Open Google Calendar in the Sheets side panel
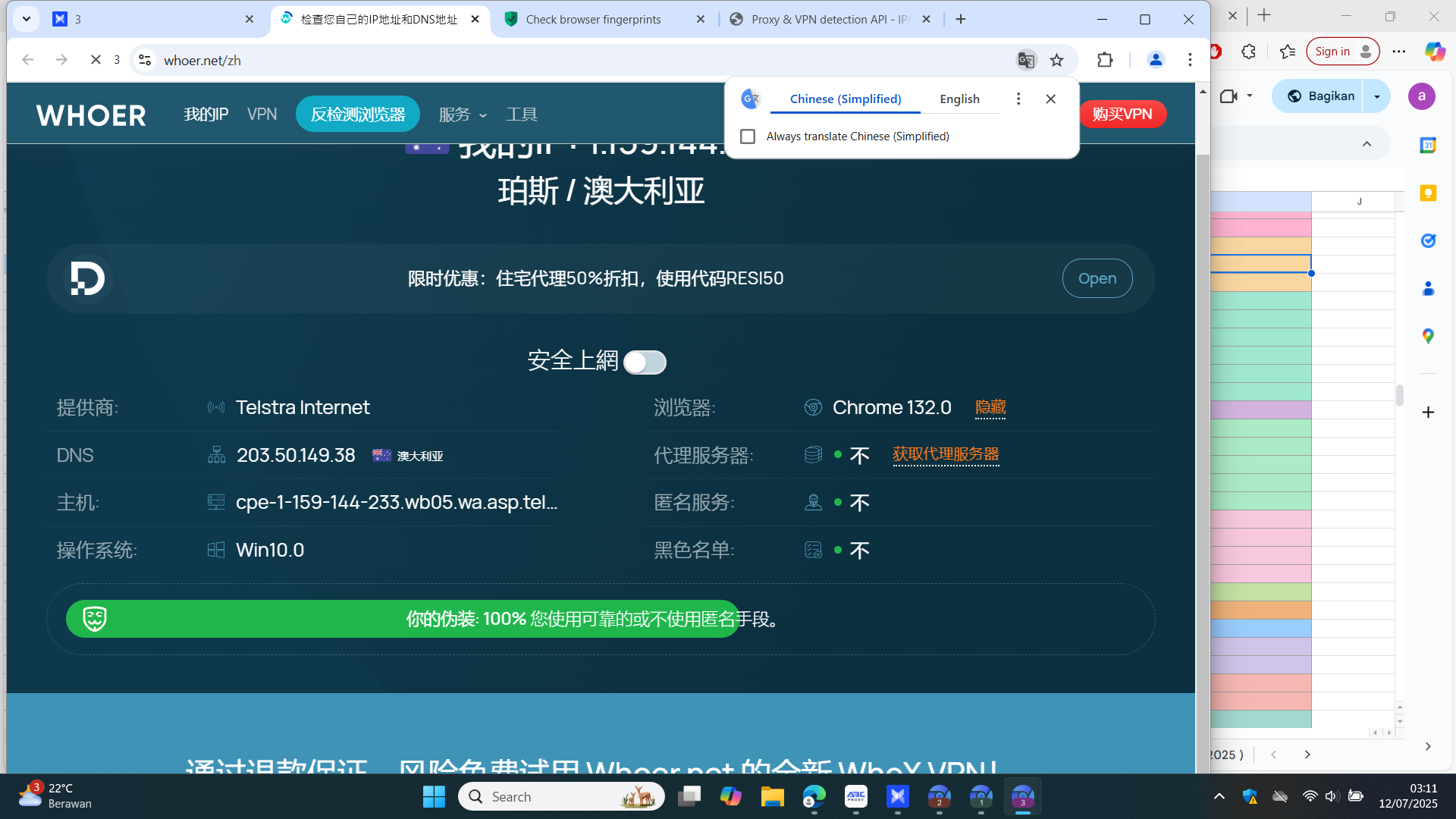 (x=1428, y=145)
